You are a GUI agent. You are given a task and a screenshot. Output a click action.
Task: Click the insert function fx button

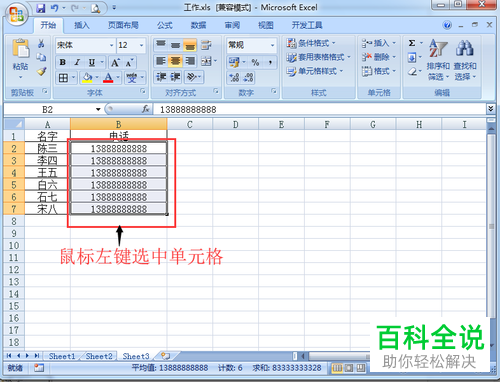coord(145,109)
